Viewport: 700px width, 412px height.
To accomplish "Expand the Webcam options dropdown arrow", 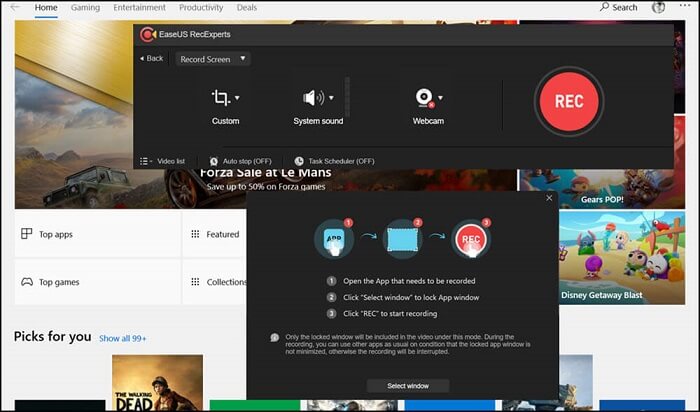I will click(x=441, y=98).
